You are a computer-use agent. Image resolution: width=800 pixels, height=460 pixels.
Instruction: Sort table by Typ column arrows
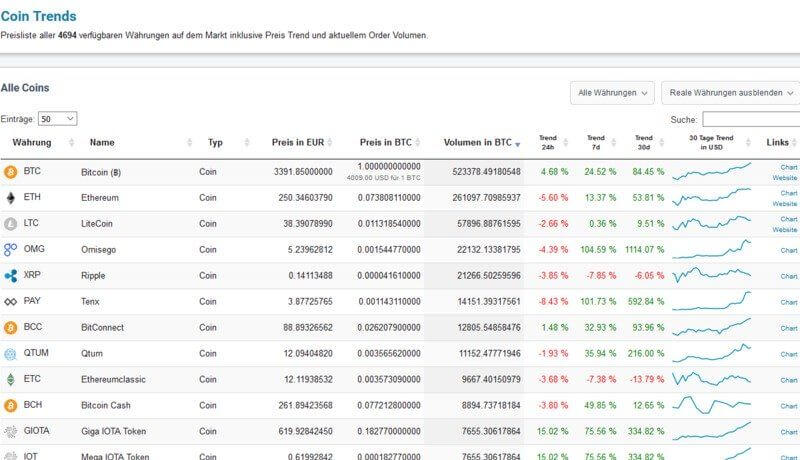point(247,143)
